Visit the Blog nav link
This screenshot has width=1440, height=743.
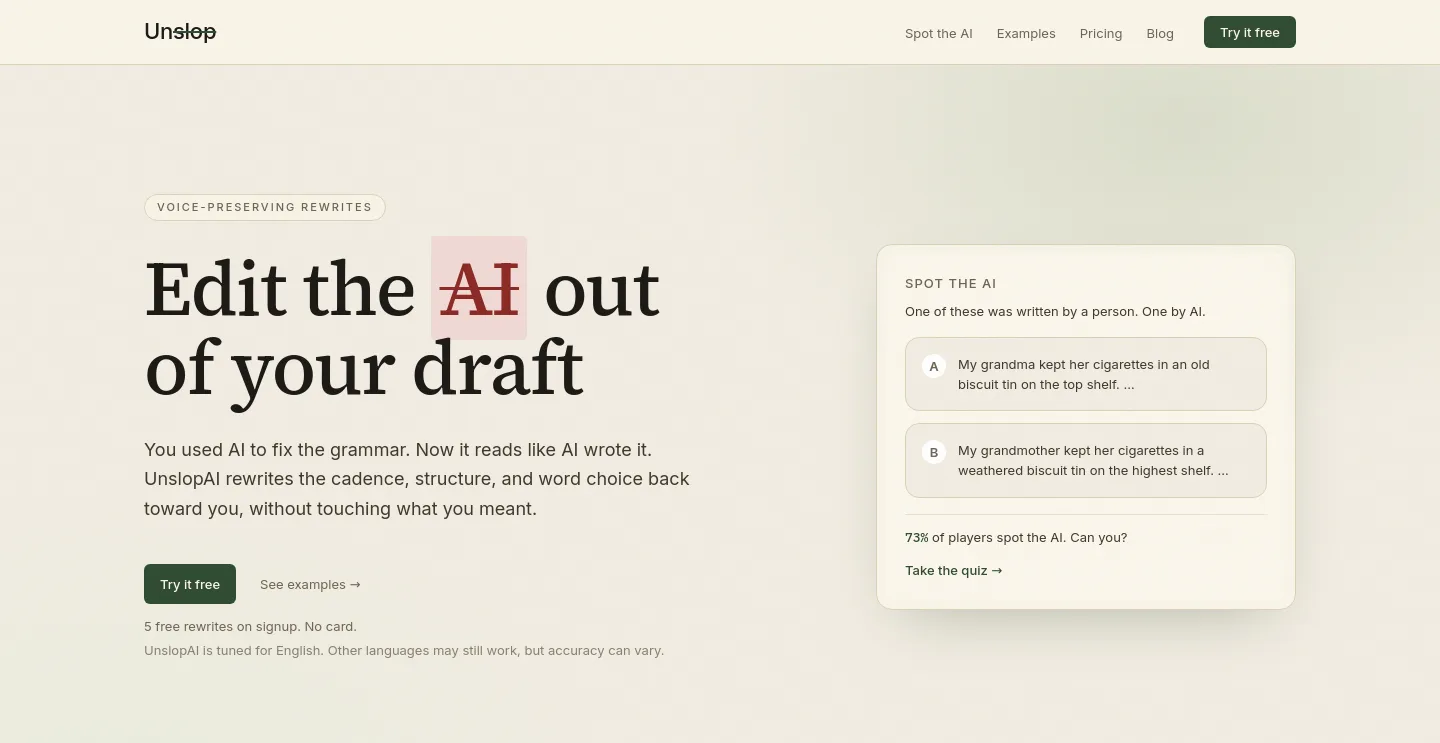[x=1160, y=33]
